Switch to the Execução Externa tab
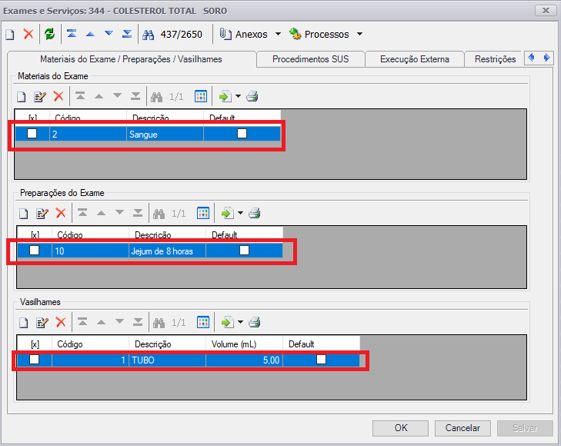This screenshot has height=446, width=561. point(415,59)
